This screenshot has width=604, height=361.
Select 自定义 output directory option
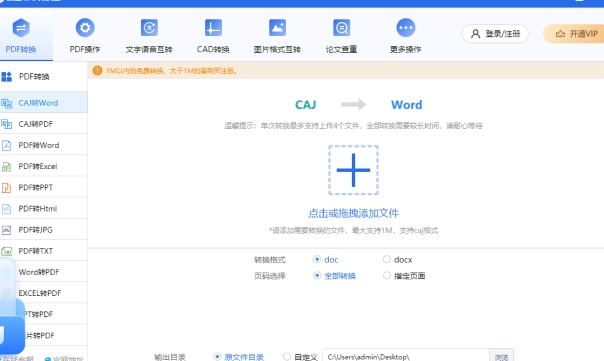(287, 357)
